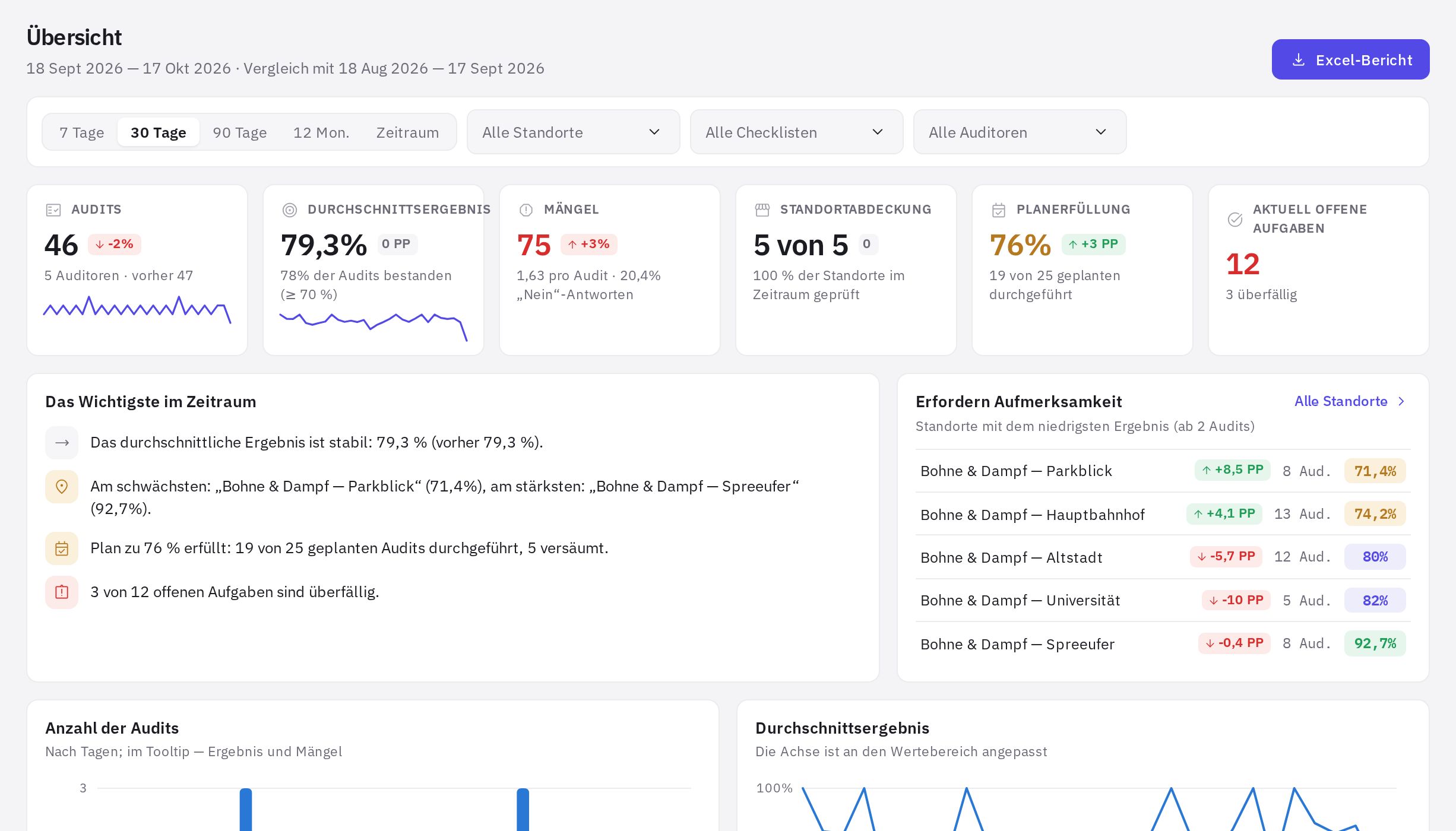The image size is (1456, 831).
Task: Select the 30 Tage period
Action: pos(159,132)
